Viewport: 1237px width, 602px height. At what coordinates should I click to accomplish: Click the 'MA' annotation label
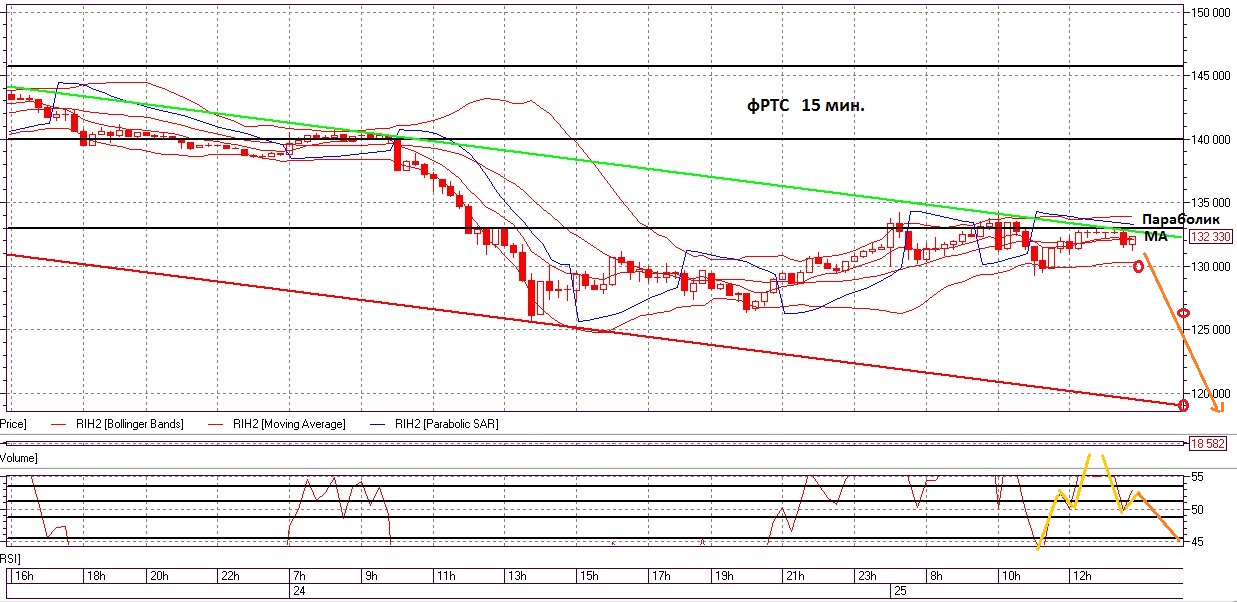pos(1156,236)
